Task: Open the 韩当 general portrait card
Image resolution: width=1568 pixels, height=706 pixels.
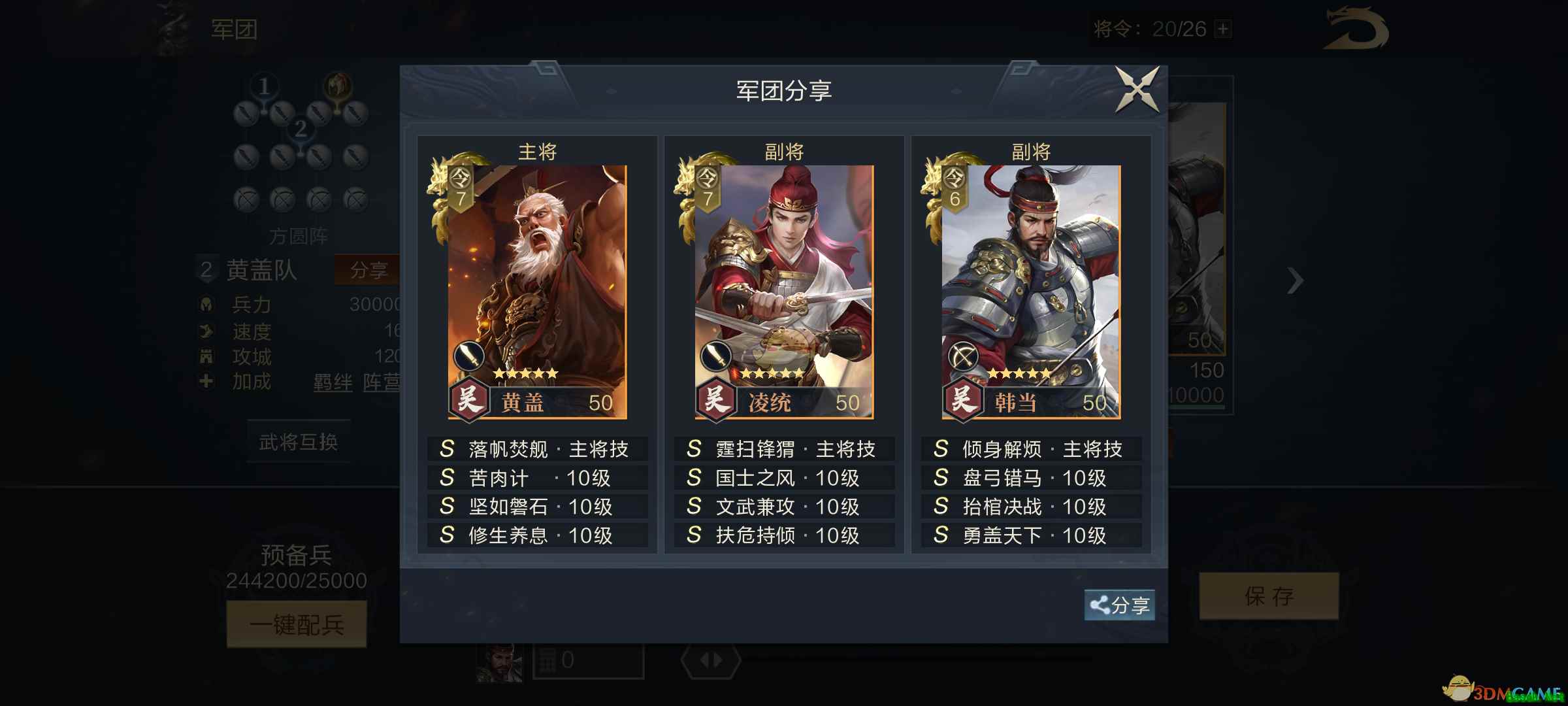Action: coord(1031,292)
